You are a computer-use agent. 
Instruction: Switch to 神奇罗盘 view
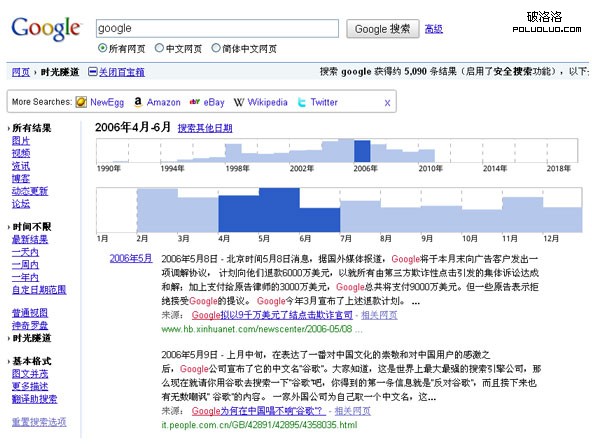(30, 325)
